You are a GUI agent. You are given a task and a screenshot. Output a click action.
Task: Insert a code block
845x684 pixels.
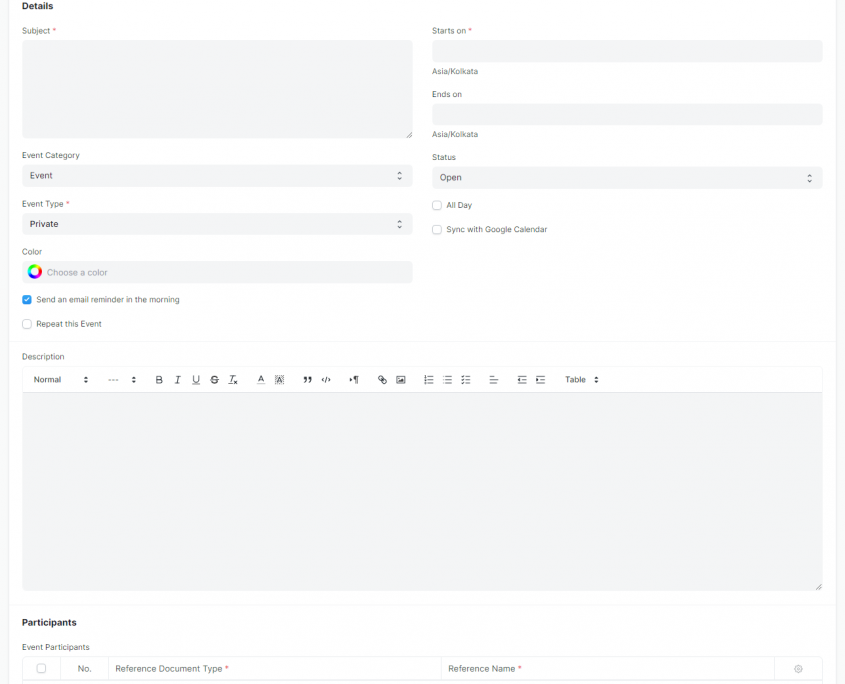pyautogui.click(x=325, y=379)
